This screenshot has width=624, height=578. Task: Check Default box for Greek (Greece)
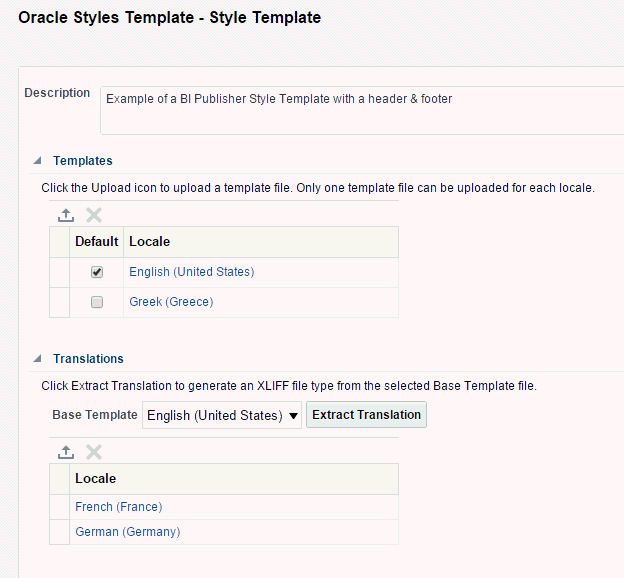97,302
